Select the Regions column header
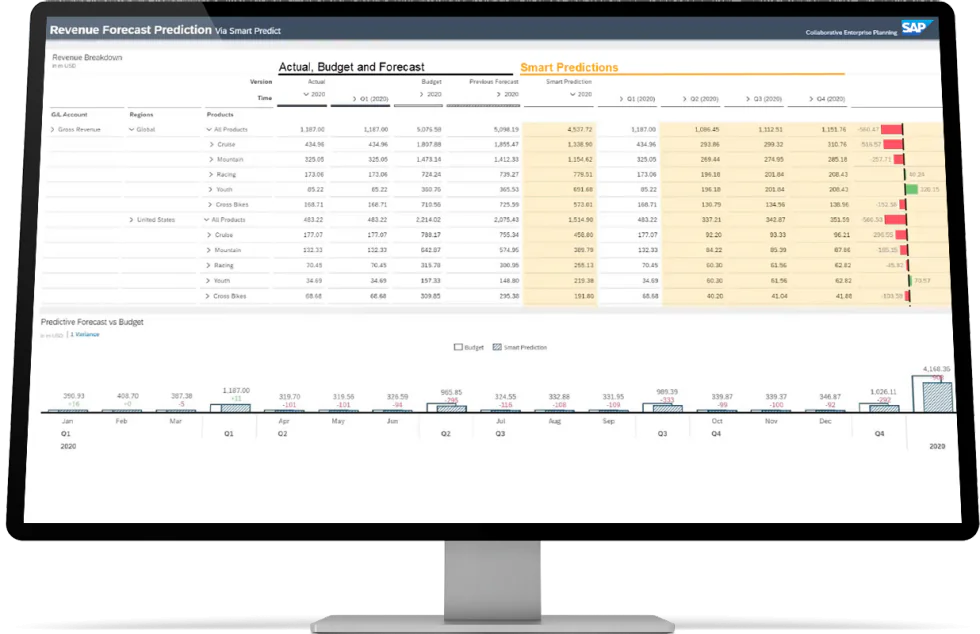This screenshot has height=634, width=980. (x=141, y=114)
